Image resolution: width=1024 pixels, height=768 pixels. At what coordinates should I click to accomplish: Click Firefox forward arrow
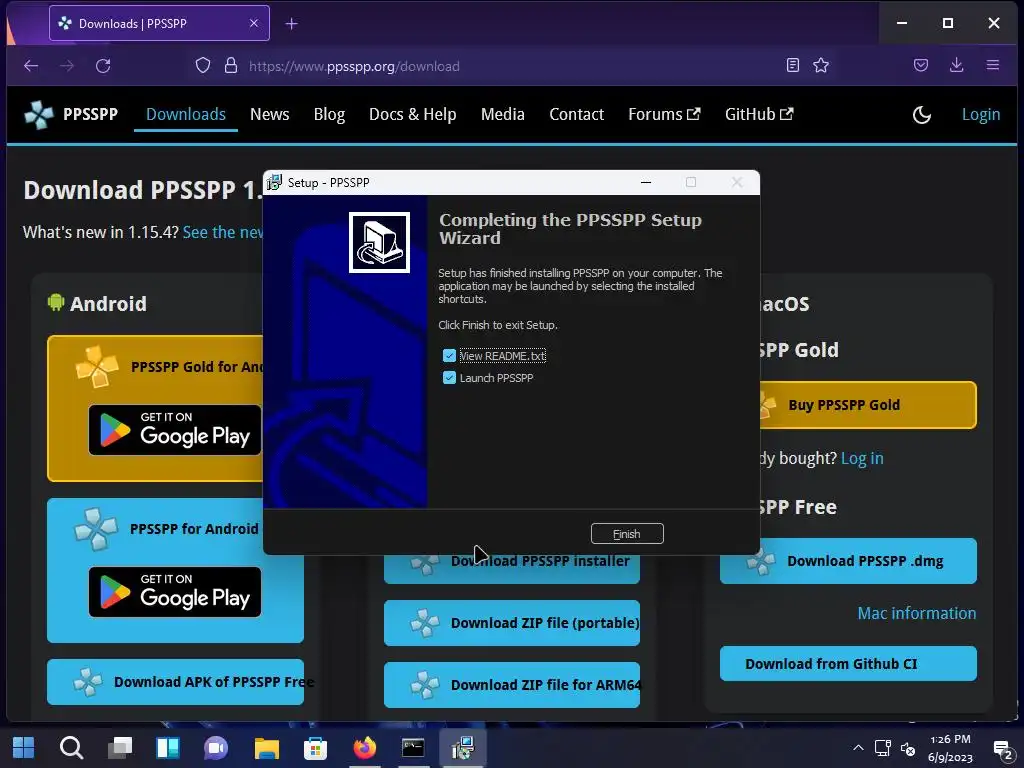[67, 65]
